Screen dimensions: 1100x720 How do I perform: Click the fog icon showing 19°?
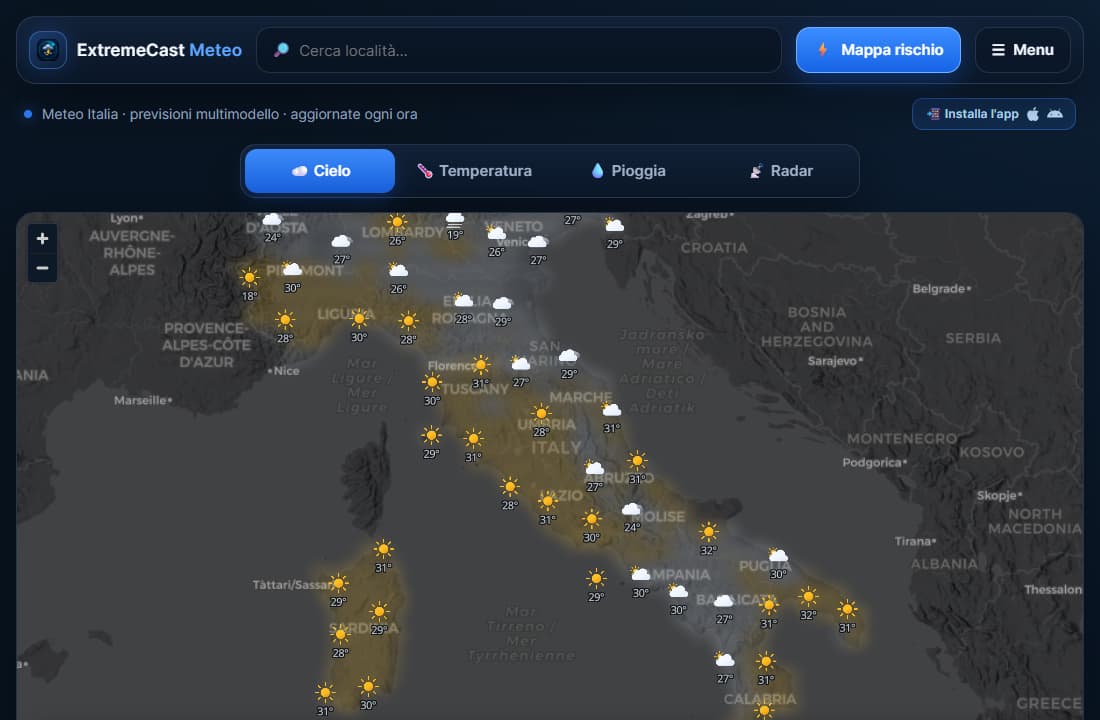click(x=455, y=220)
